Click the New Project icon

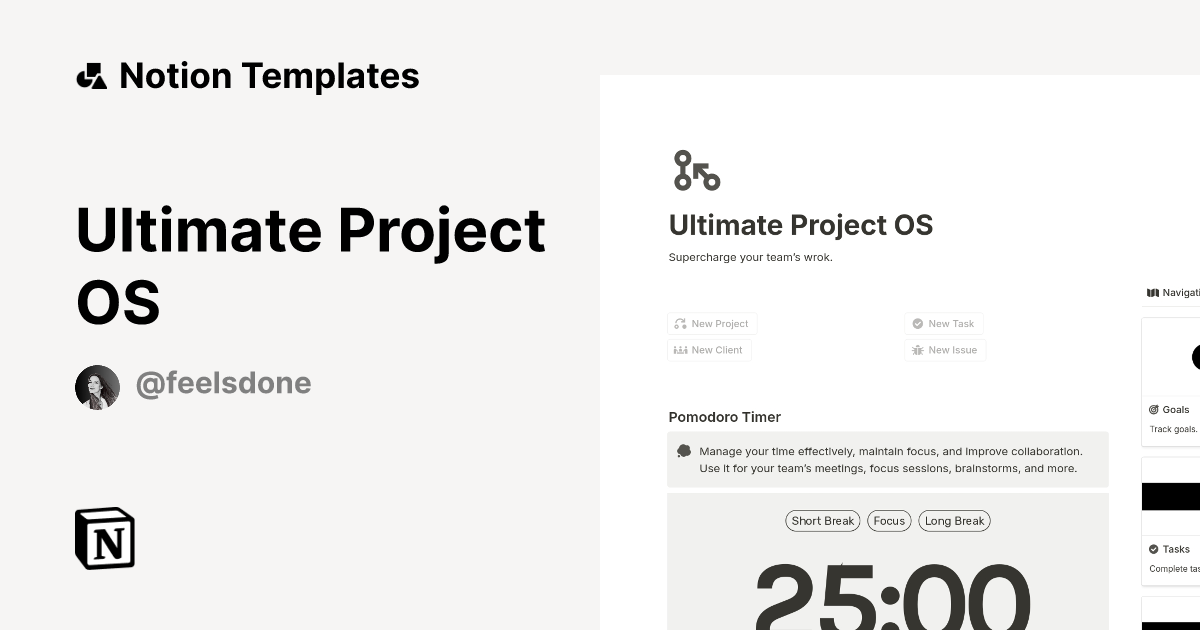point(681,323)
